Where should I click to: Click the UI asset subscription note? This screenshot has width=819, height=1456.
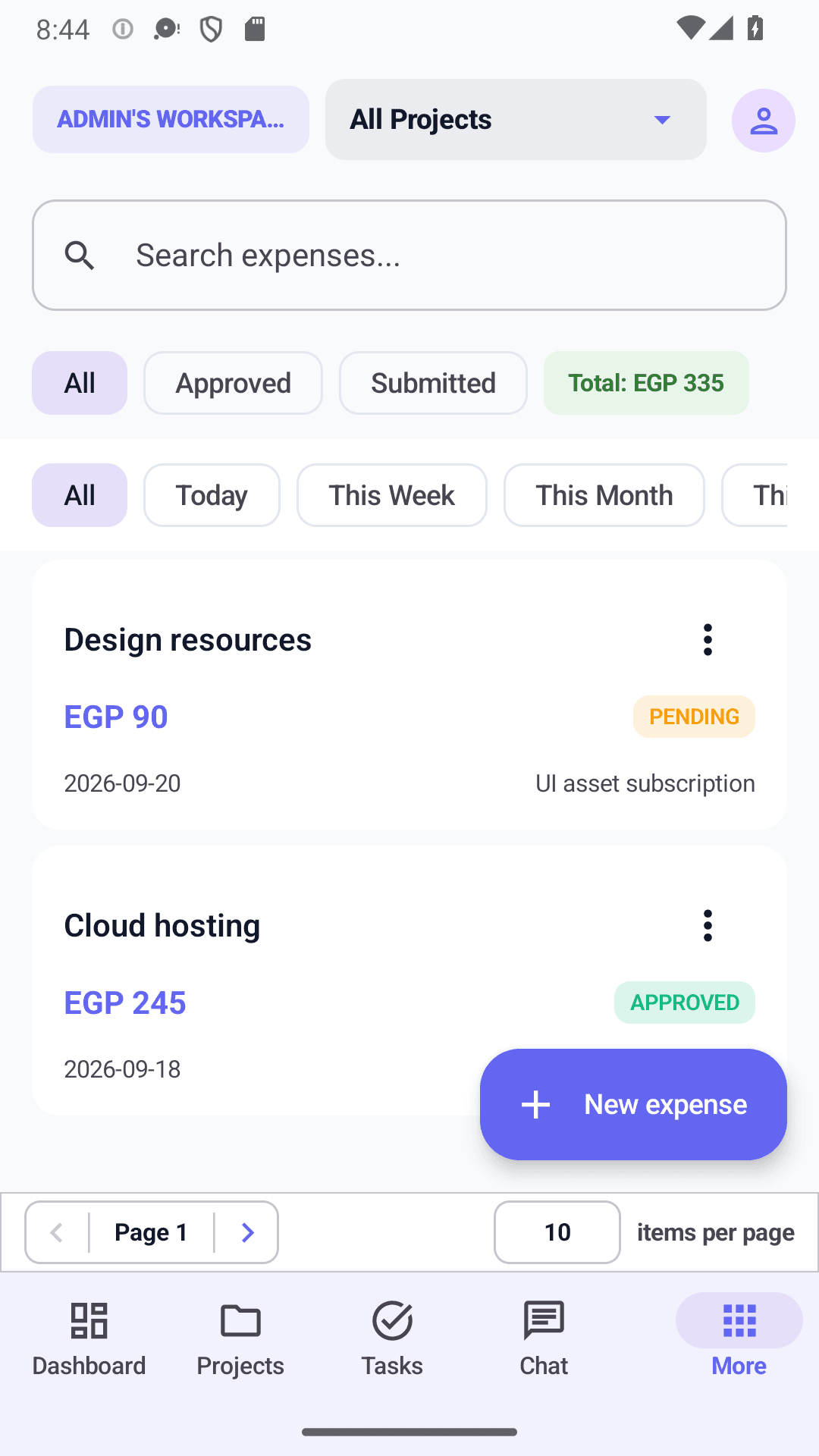[x=645, y=783]
